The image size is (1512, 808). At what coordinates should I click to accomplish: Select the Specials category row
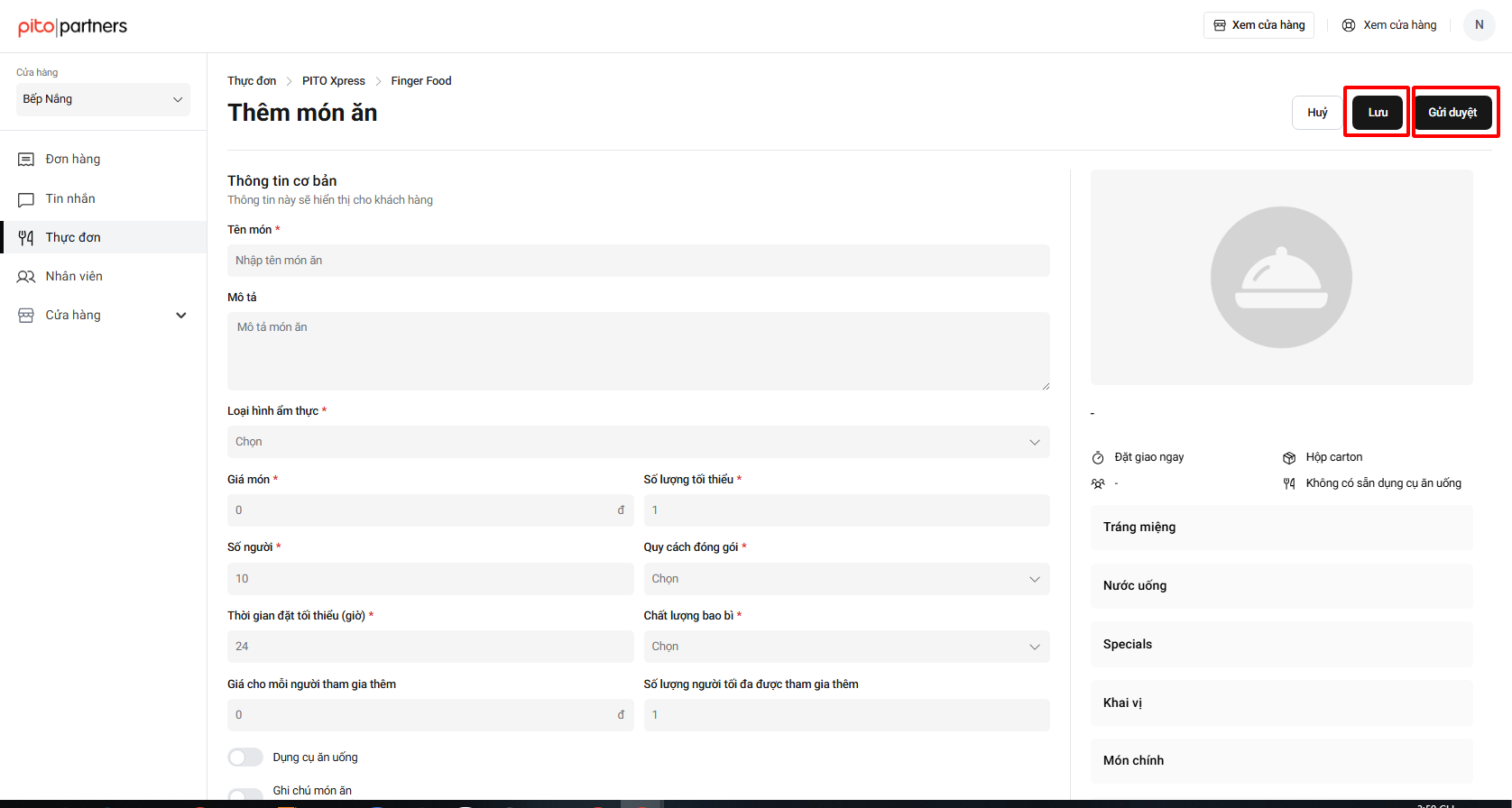click(1282, 645)
